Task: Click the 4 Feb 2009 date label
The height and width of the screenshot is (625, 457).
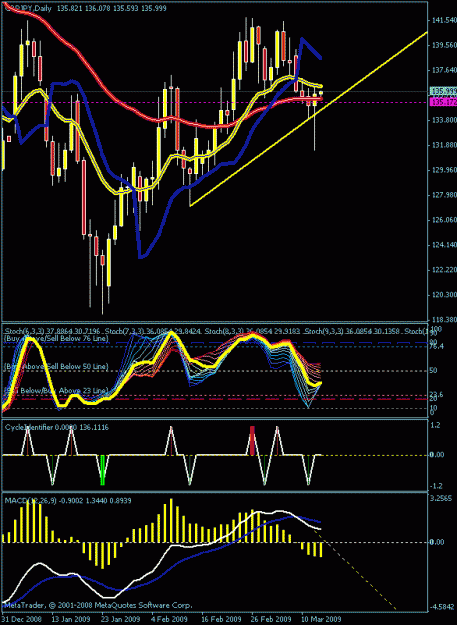Action: [x=168, y=617]
